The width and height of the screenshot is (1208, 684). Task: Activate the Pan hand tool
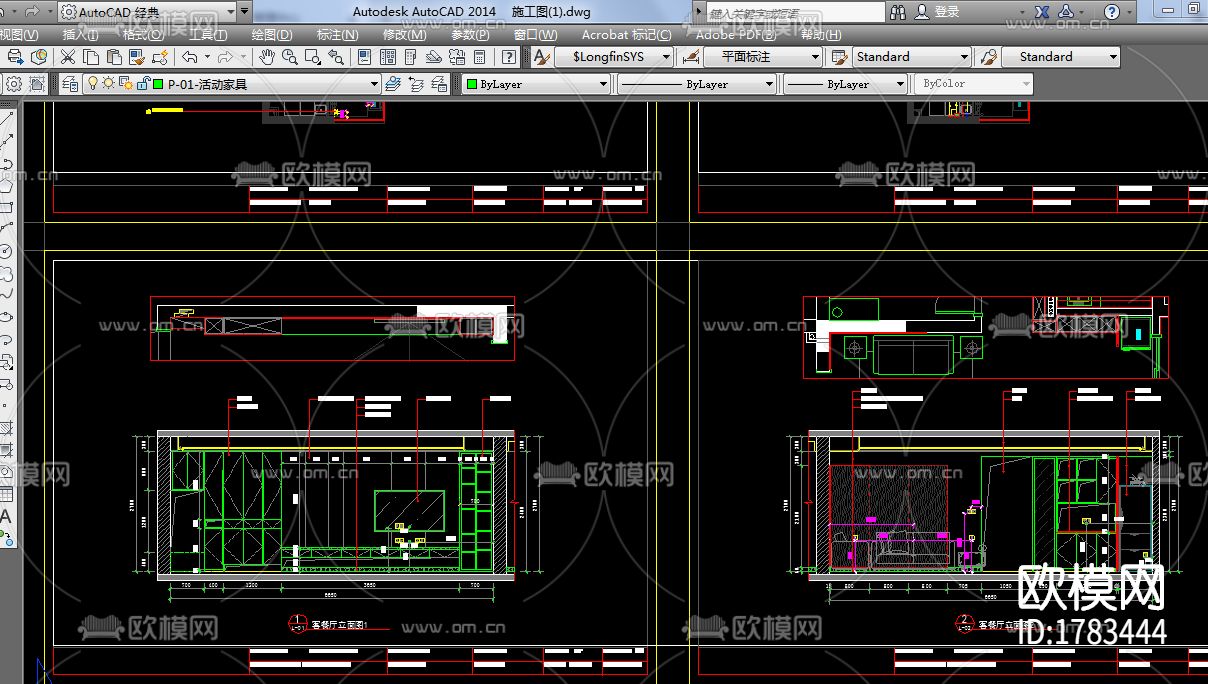[x=267, y=57]
